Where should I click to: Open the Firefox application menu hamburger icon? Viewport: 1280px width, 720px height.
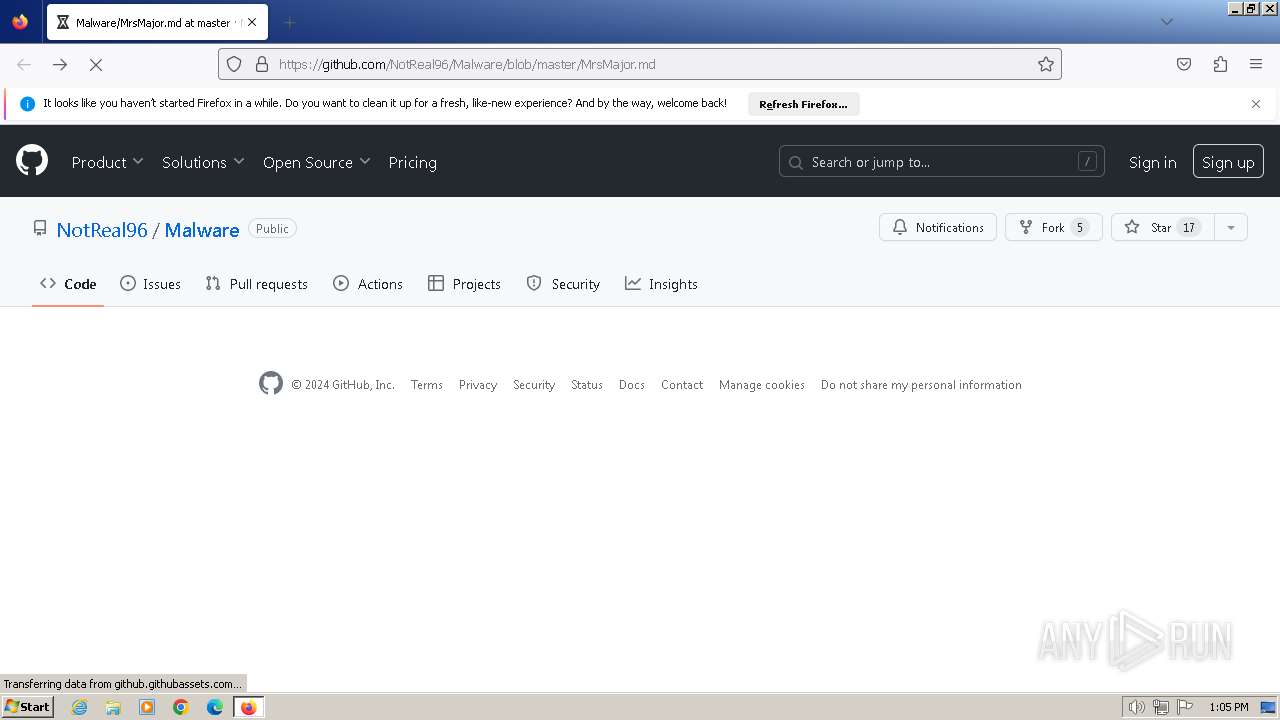coord(1256,64)
